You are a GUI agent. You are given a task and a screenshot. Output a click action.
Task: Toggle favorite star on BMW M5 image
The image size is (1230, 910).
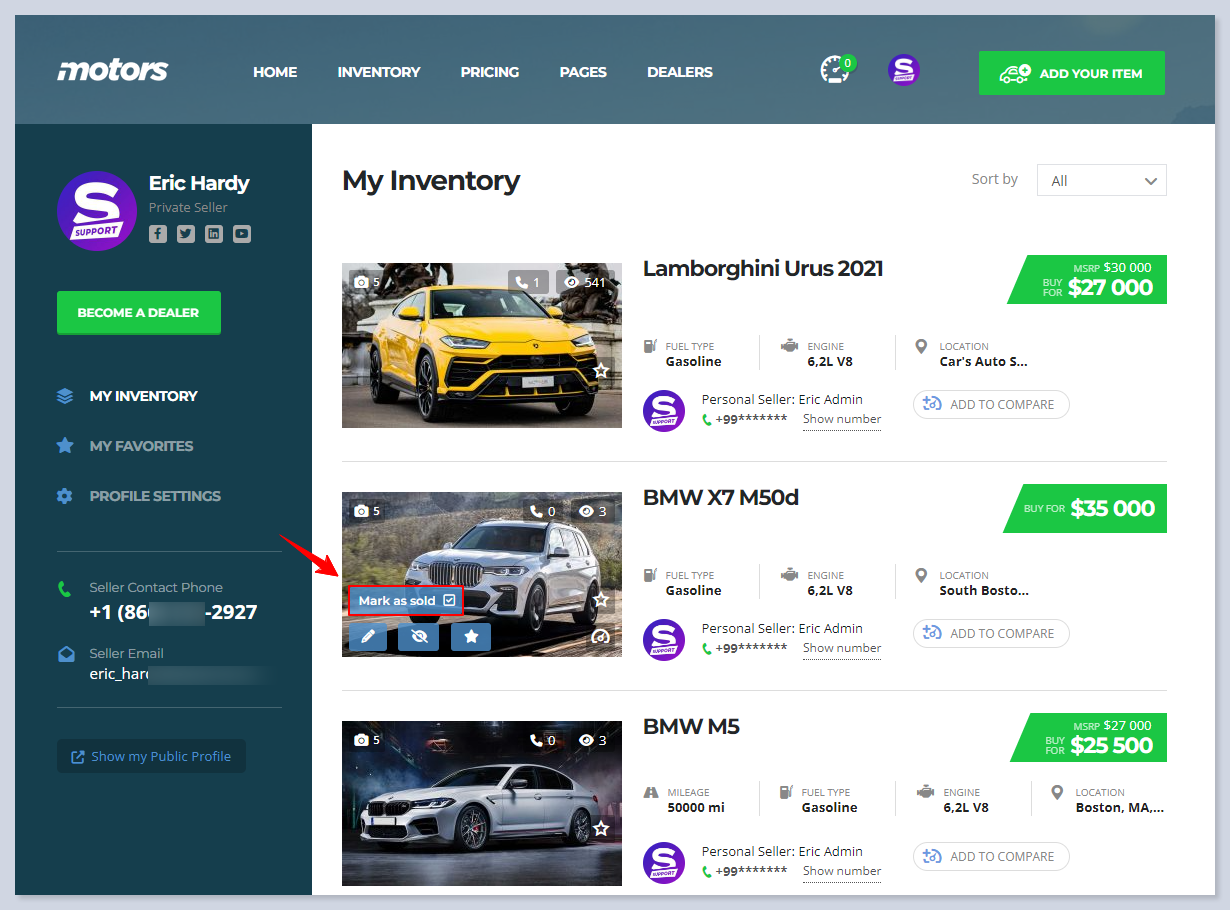coord(601,828)
